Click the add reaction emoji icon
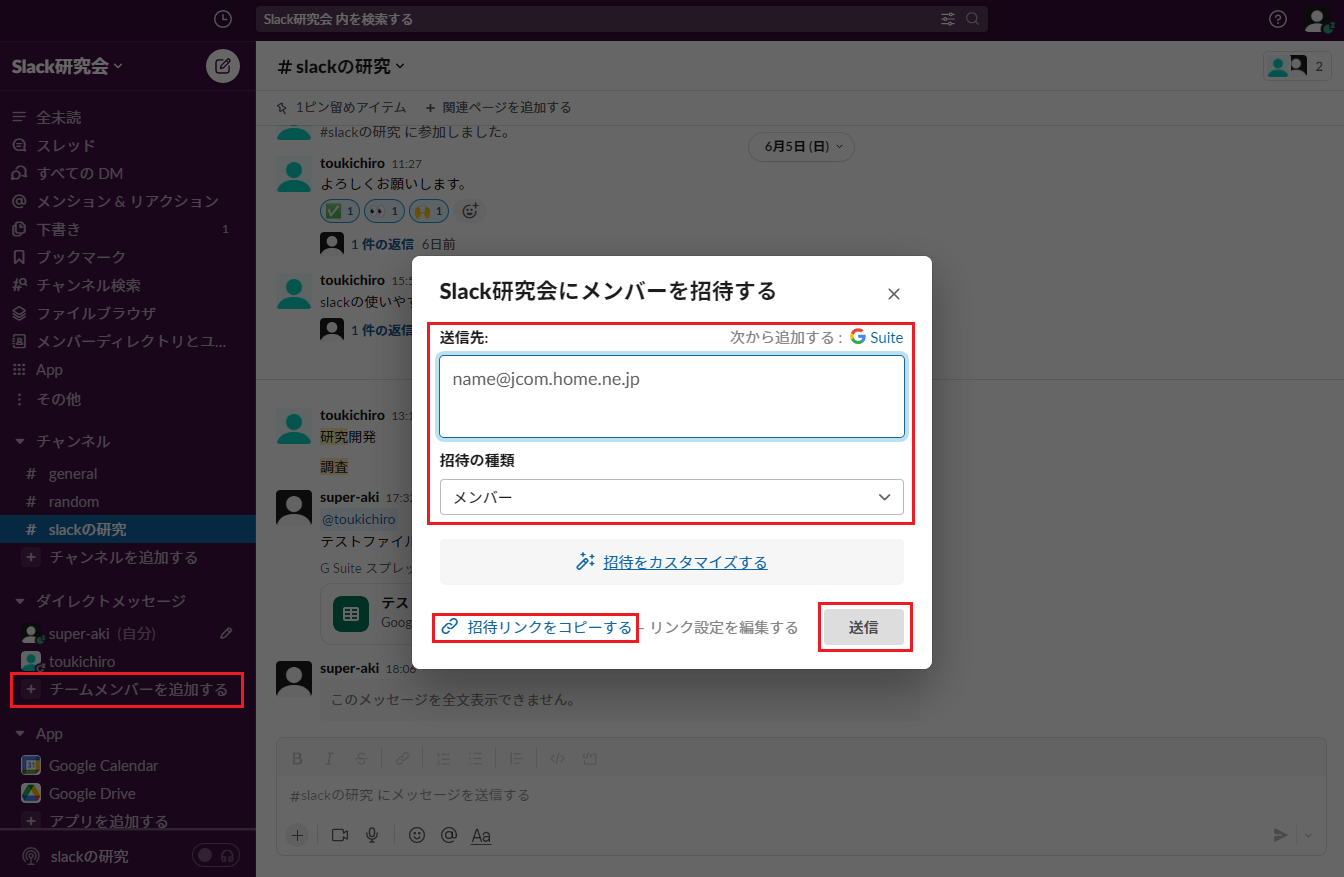This screenshot has height=877, width=1344. (470, 211)
